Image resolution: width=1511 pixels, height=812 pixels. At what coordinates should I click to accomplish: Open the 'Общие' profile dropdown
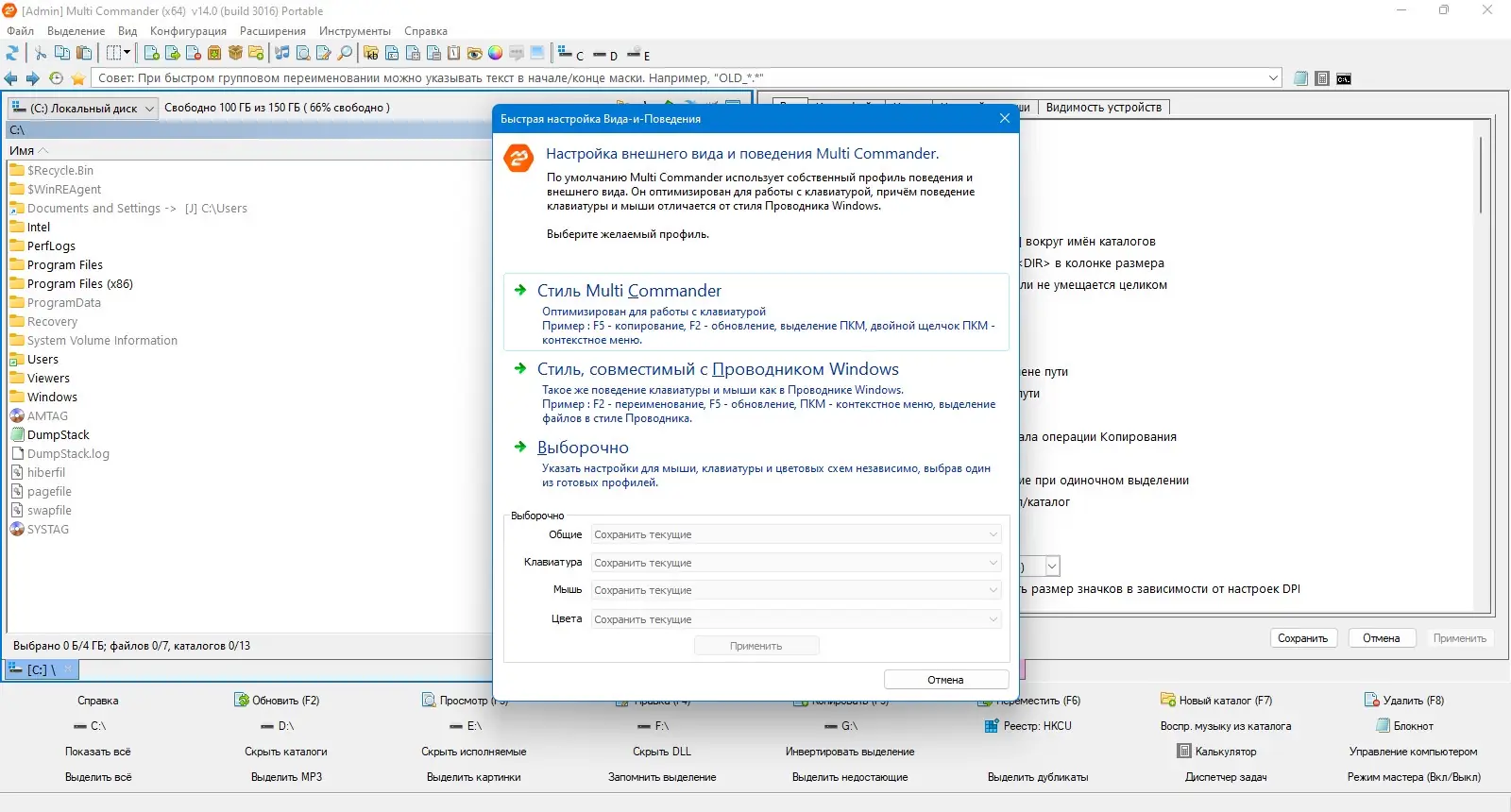point(796,534)
